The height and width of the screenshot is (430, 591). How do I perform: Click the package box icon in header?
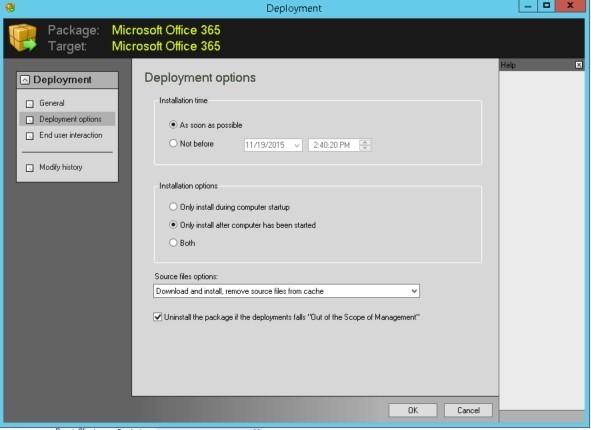23,38
